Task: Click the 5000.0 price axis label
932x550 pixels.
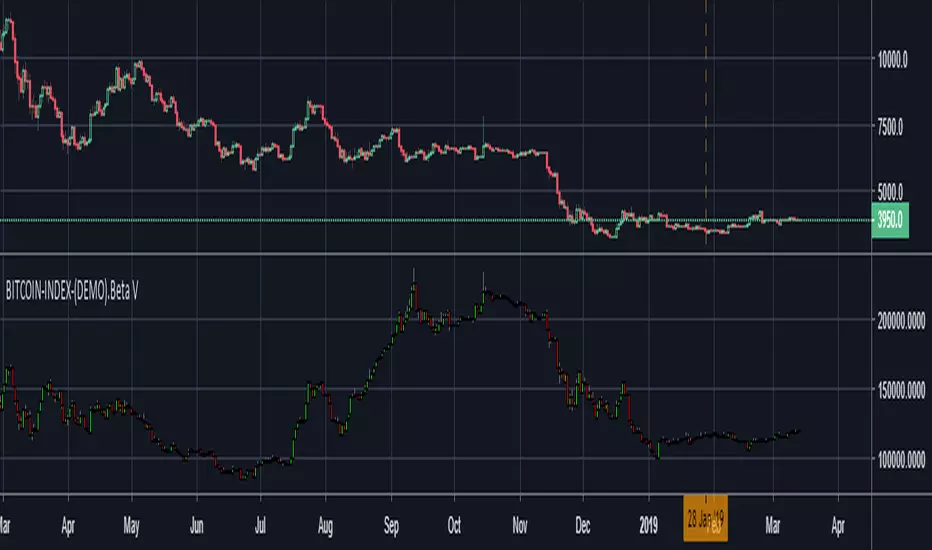Action: pos(890,192)
